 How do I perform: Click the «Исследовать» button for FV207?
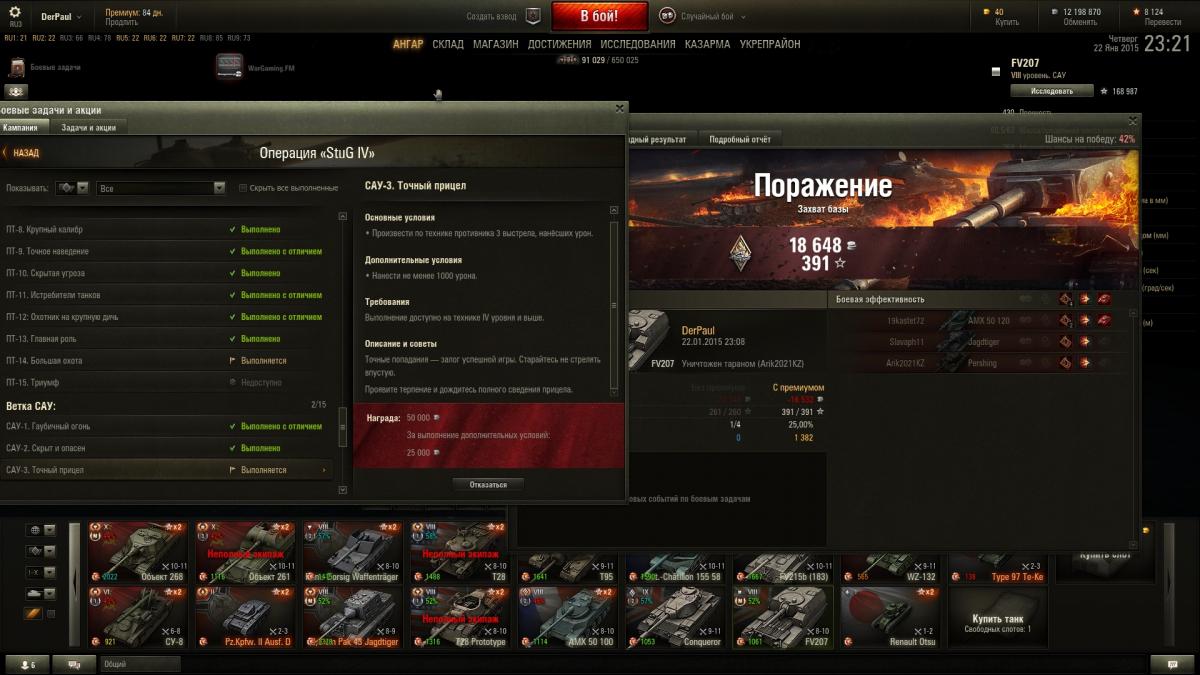pos(1051,91)
